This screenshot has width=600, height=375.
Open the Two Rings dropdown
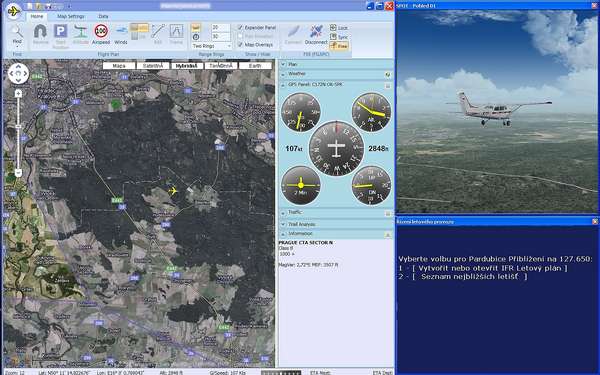tap(211, 46)
